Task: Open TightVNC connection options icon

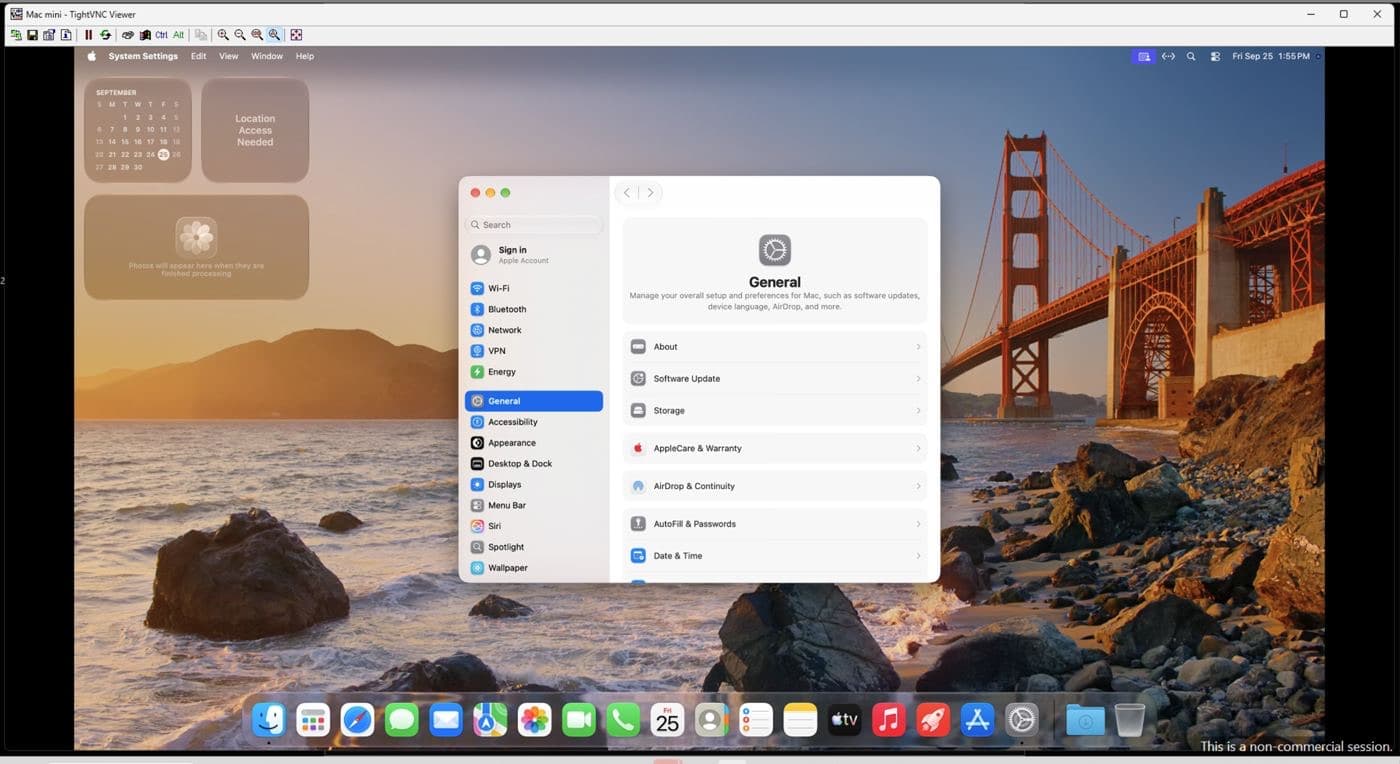Action: (x=49, y=35)
